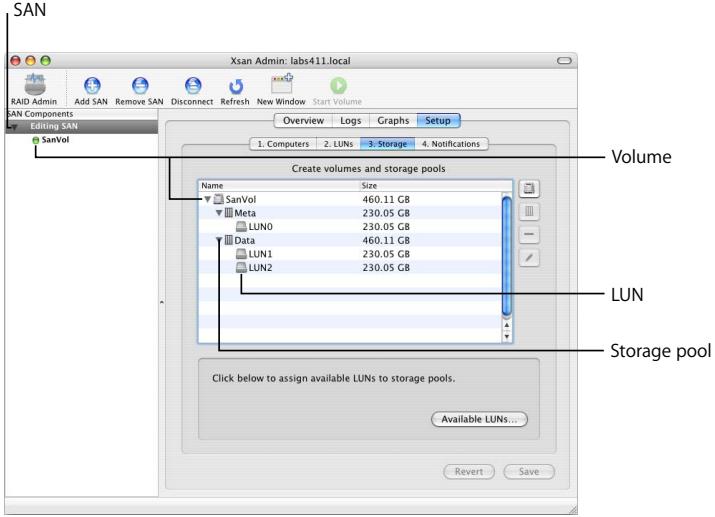
Task: Click the Available LUNs… button
Action: (x=479, y=419)
